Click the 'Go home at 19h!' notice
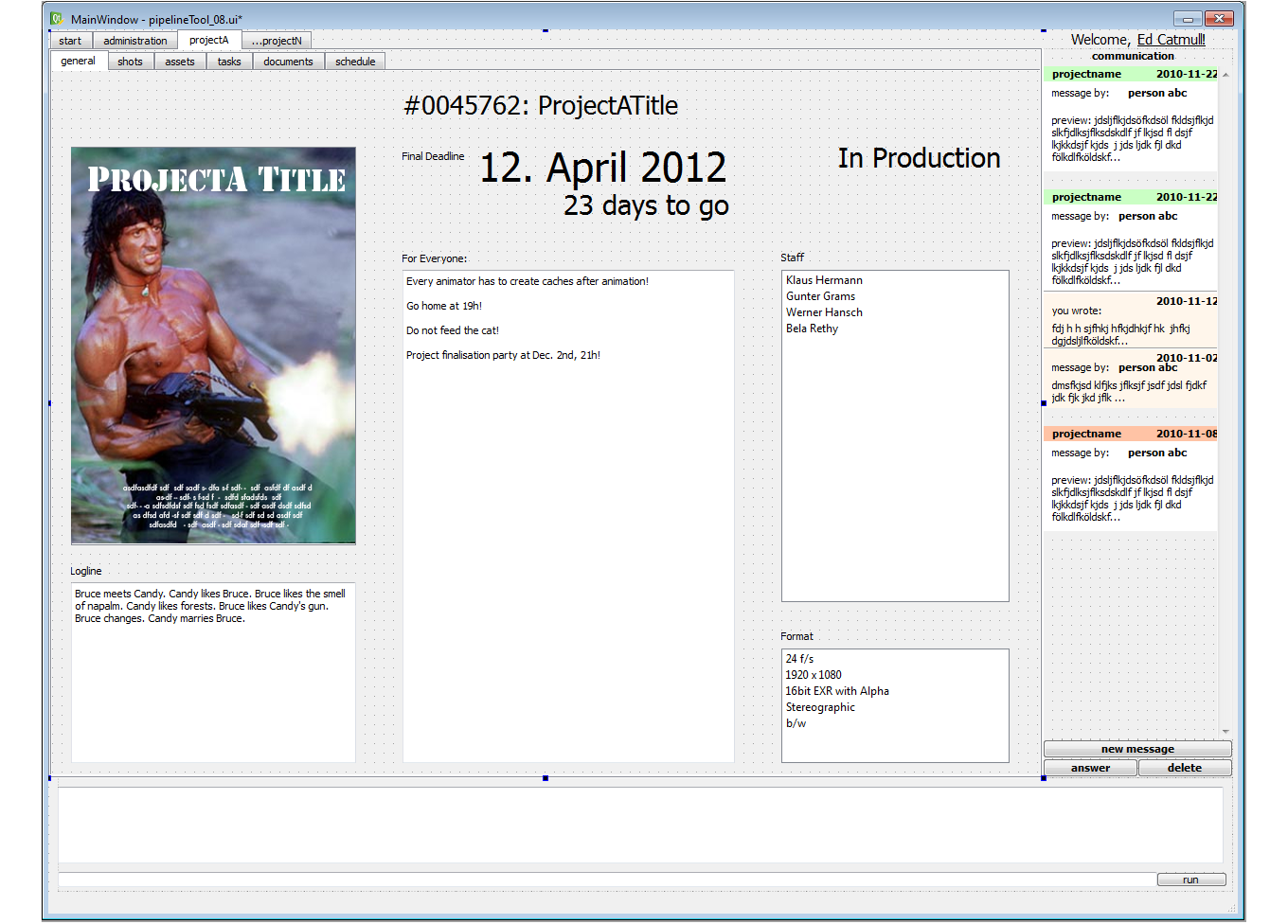1288x924 pixels. point(444,306)
